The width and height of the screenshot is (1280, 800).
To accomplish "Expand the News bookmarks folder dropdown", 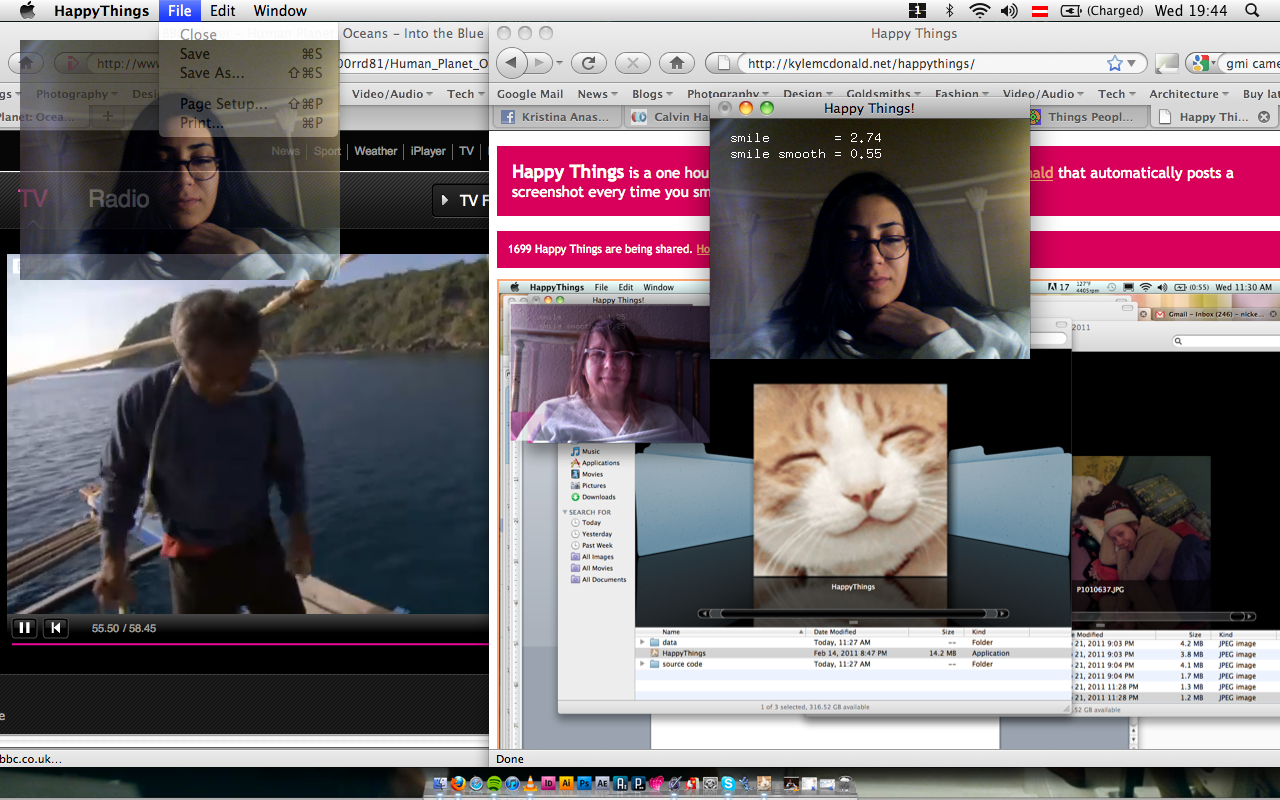I will click(x=599, y=94).
